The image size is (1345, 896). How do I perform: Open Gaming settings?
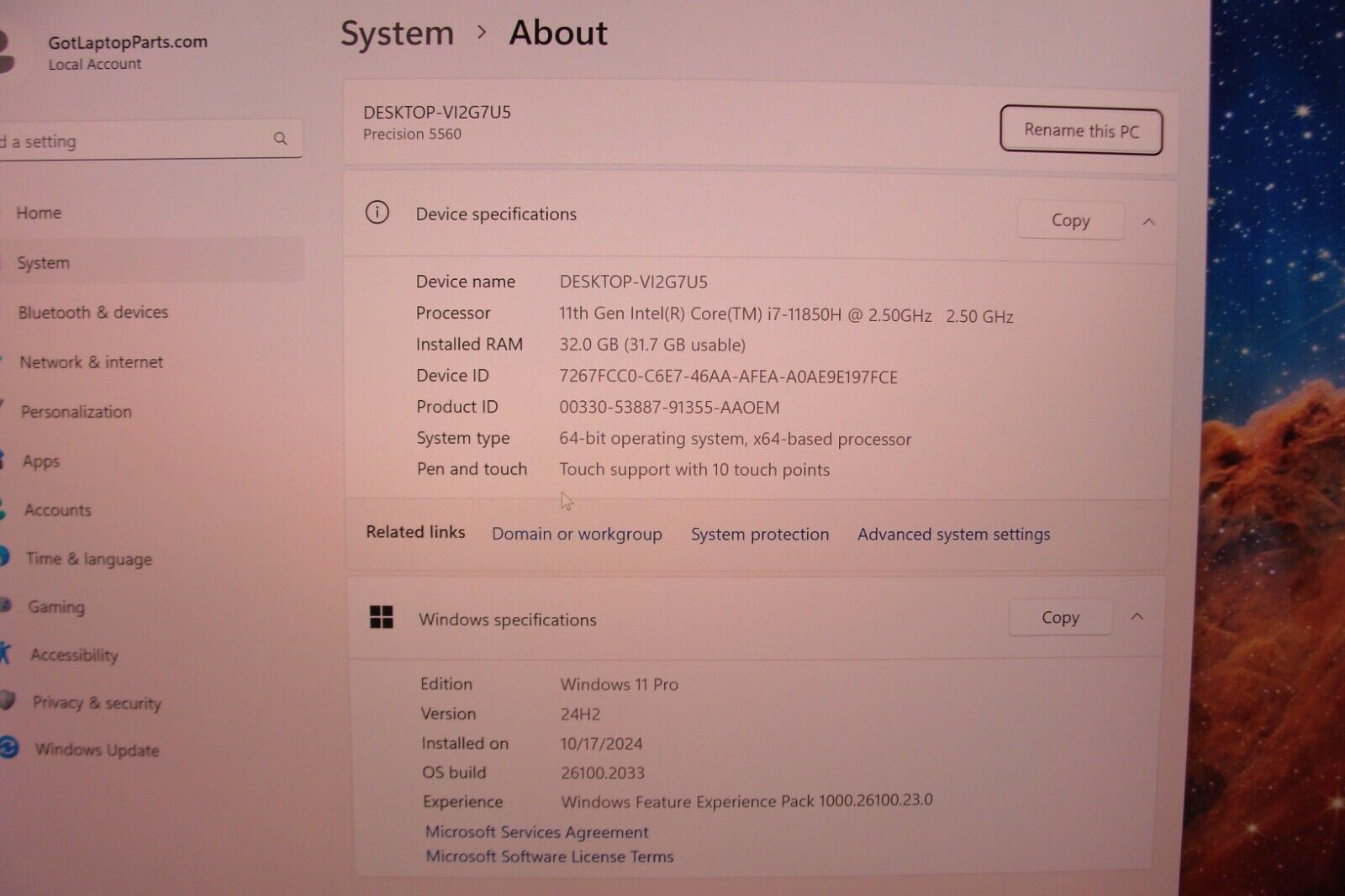(x=56, y=607)
